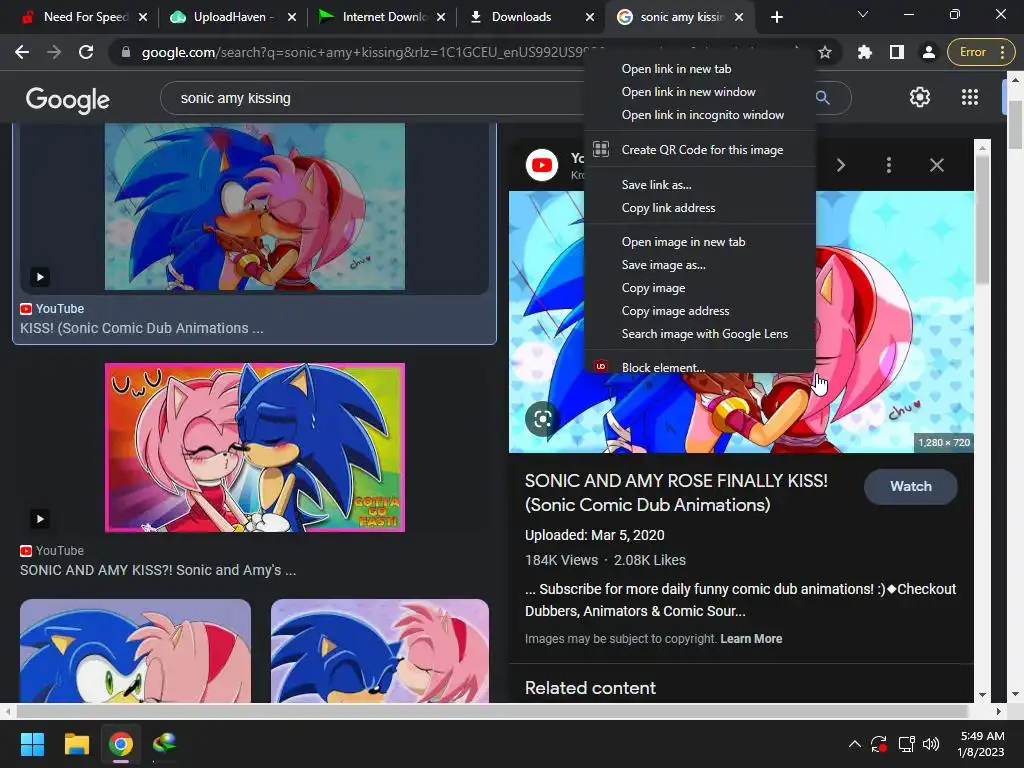Open Google quick settings gear
1024x768 pixels.
[920, 97]
